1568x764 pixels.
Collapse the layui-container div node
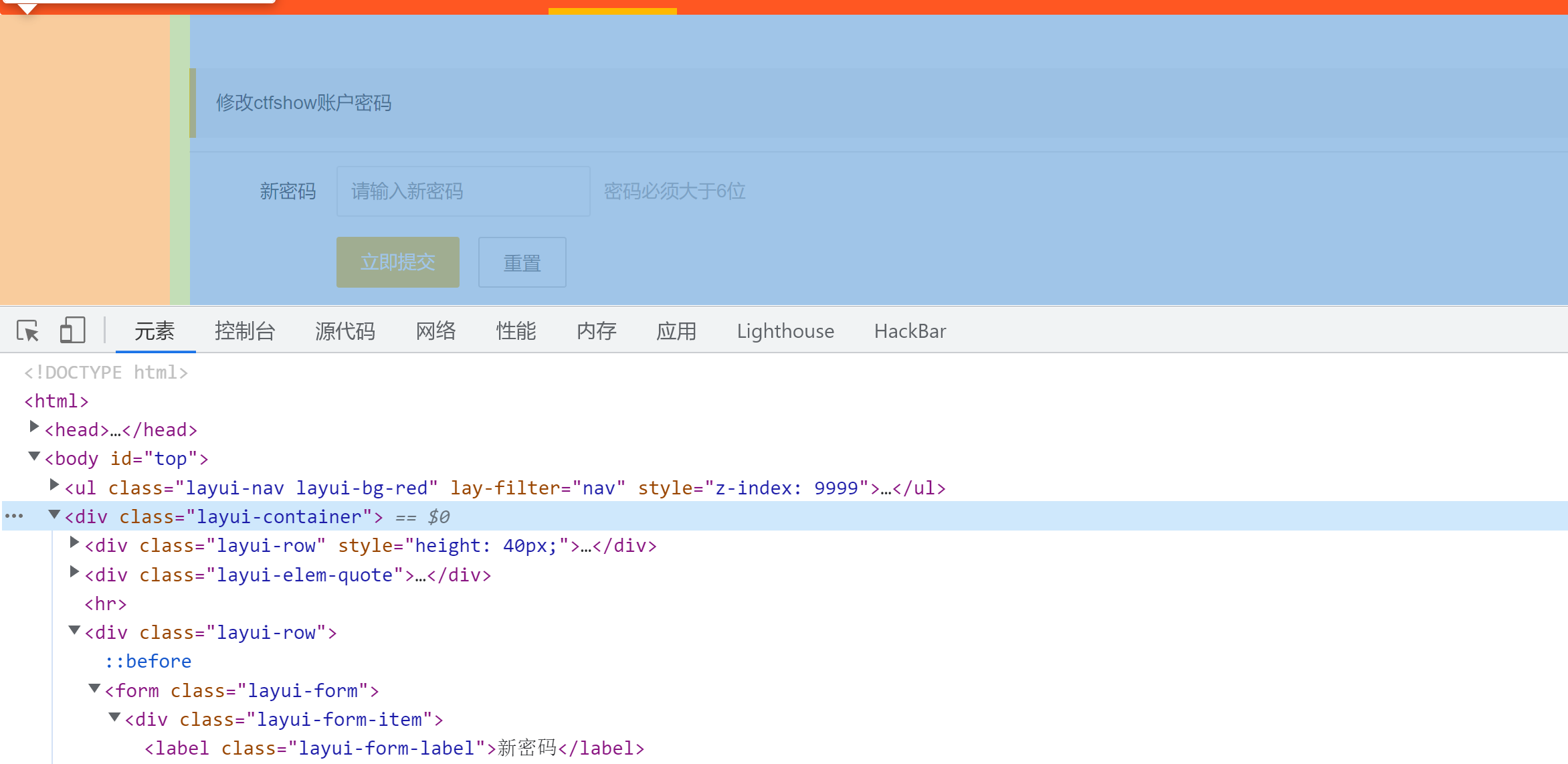click(54, 514)
